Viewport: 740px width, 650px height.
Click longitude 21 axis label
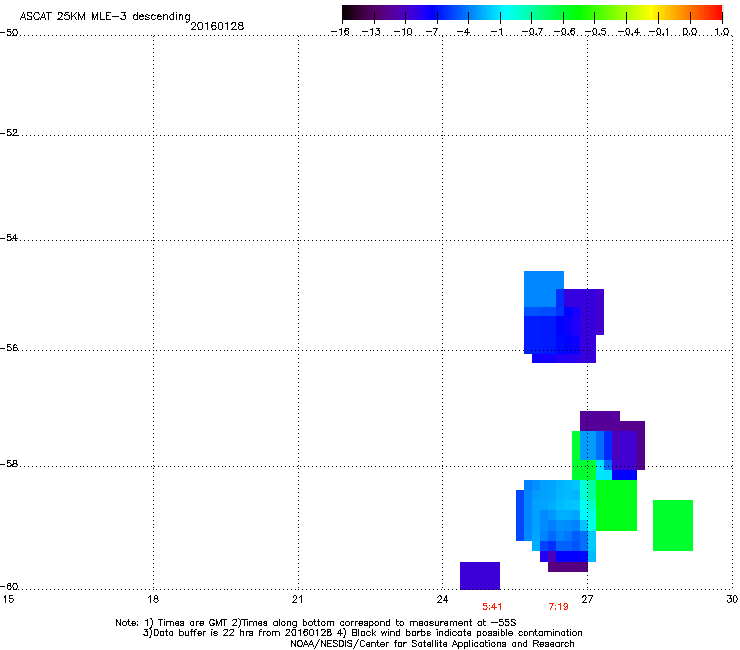tap(297, 599)
